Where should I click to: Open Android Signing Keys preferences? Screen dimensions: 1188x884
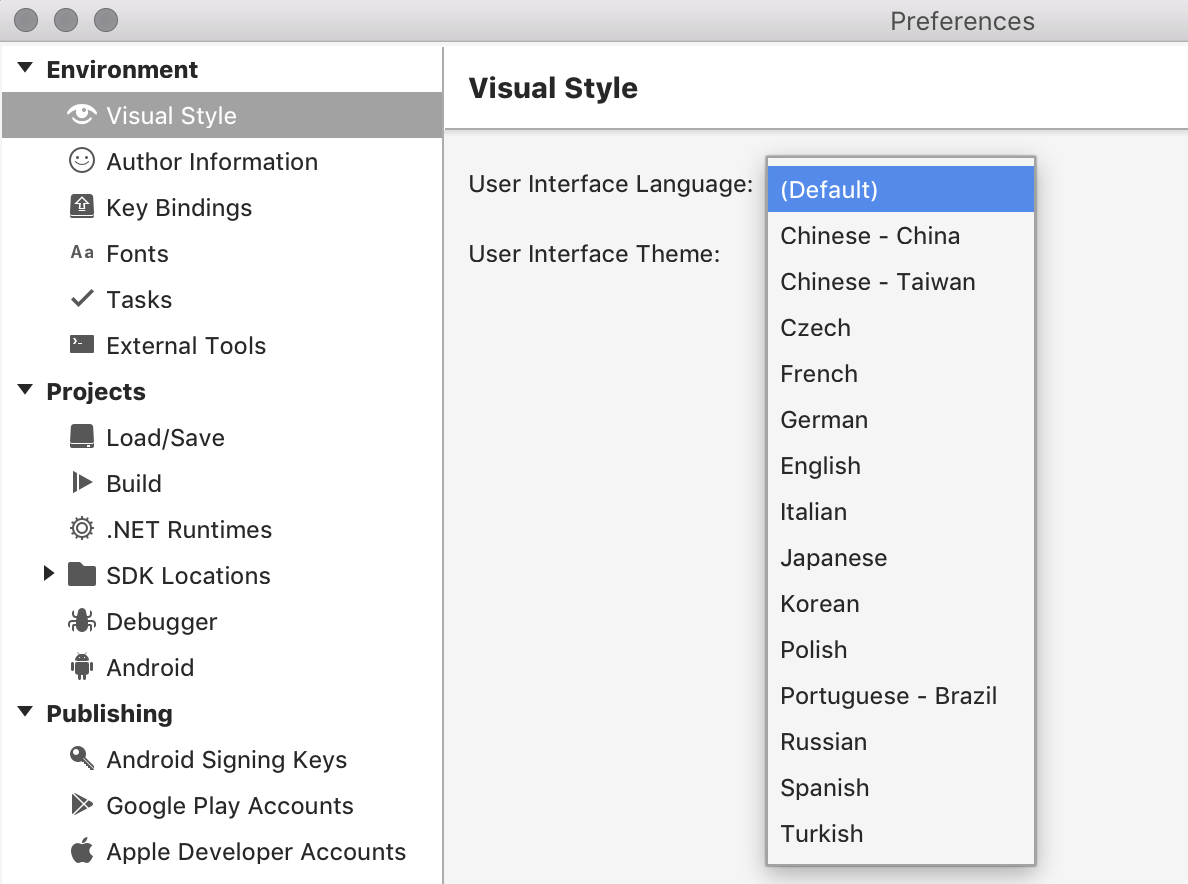[x=227, y=760]
